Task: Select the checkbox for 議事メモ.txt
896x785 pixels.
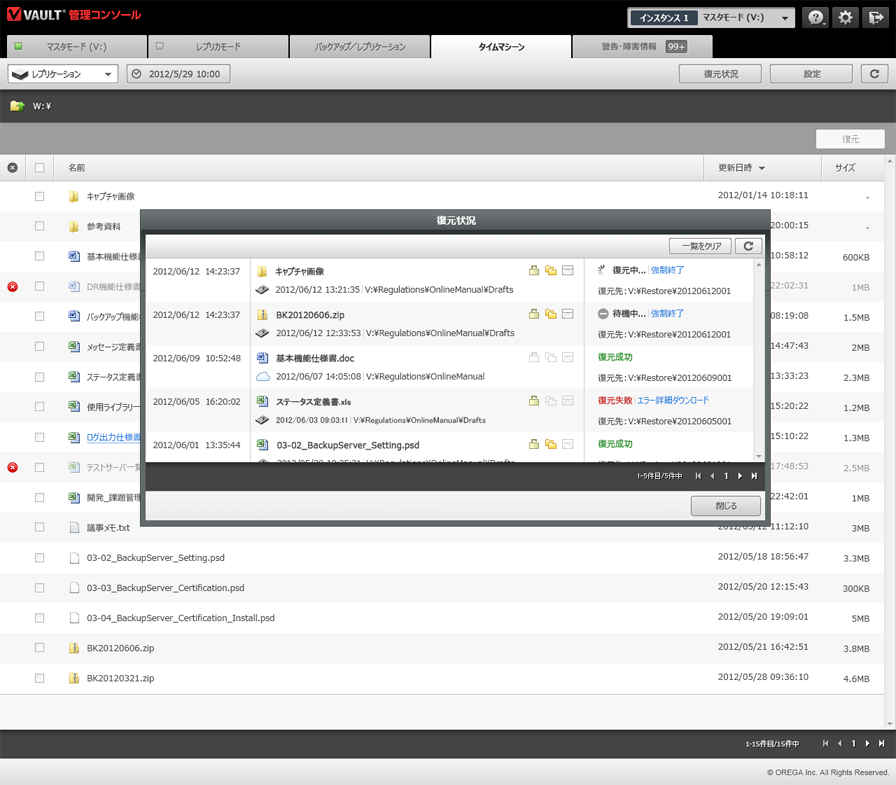Action: coord(40,528)
